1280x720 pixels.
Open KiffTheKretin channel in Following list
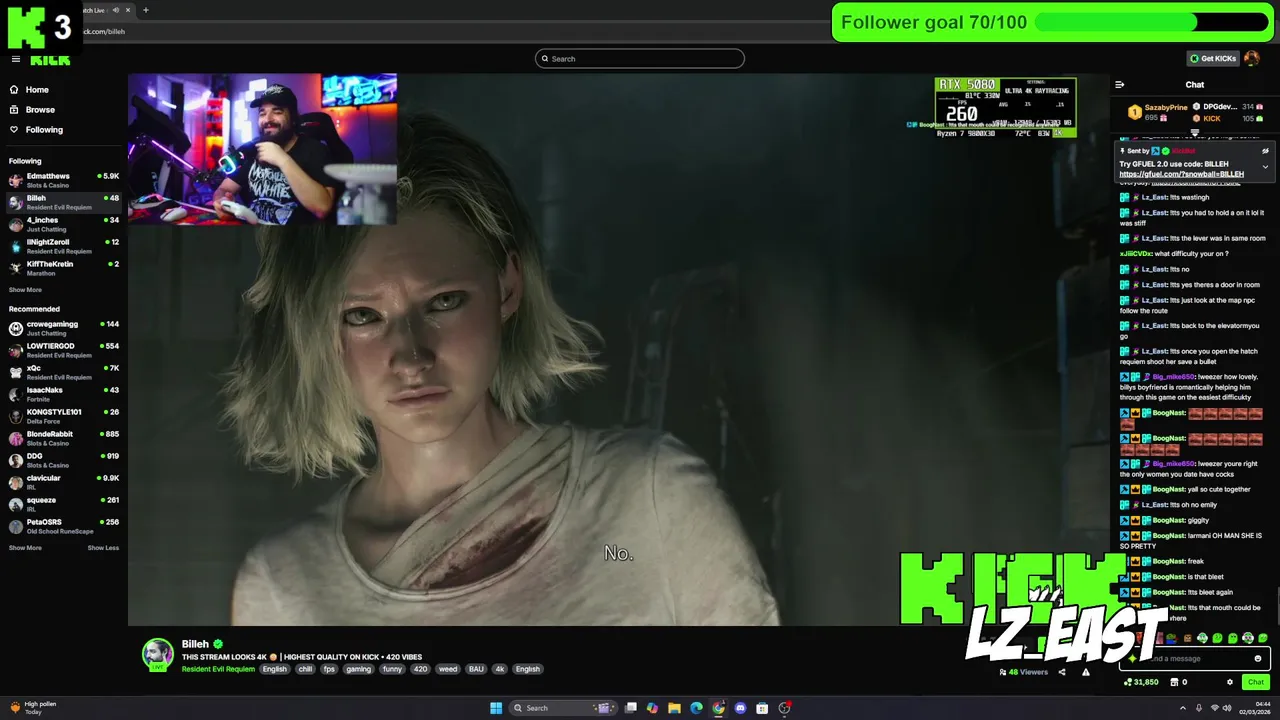click(63, 268)
